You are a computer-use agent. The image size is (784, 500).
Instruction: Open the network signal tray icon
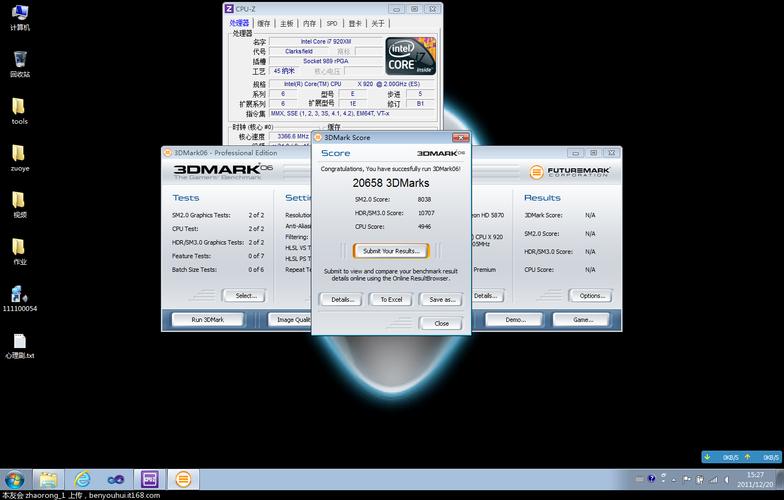[x=714, y=480]
